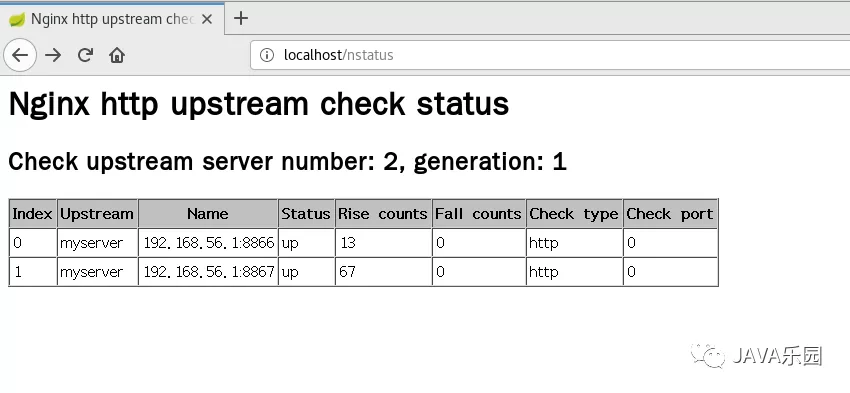Click the Upstream column header
The height and width of the screenshot is (393, 850).
point(97,214)
